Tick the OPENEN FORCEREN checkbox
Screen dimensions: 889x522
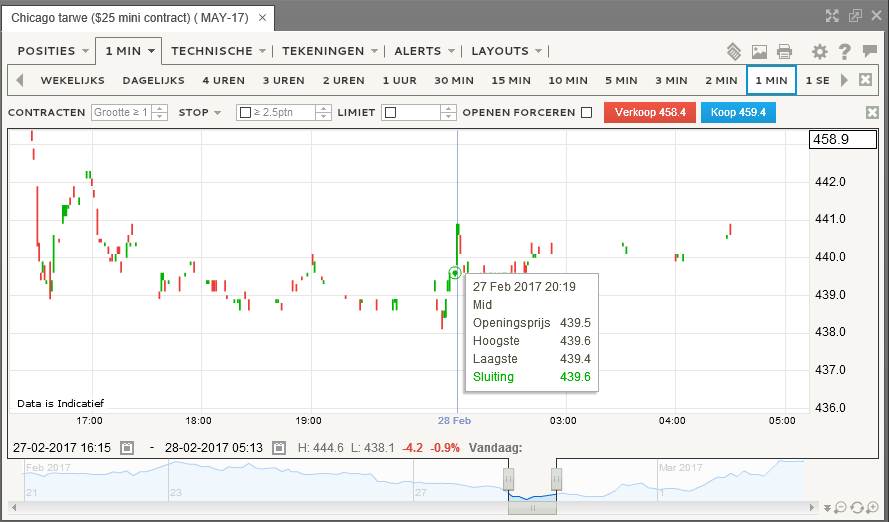(587, 113)
